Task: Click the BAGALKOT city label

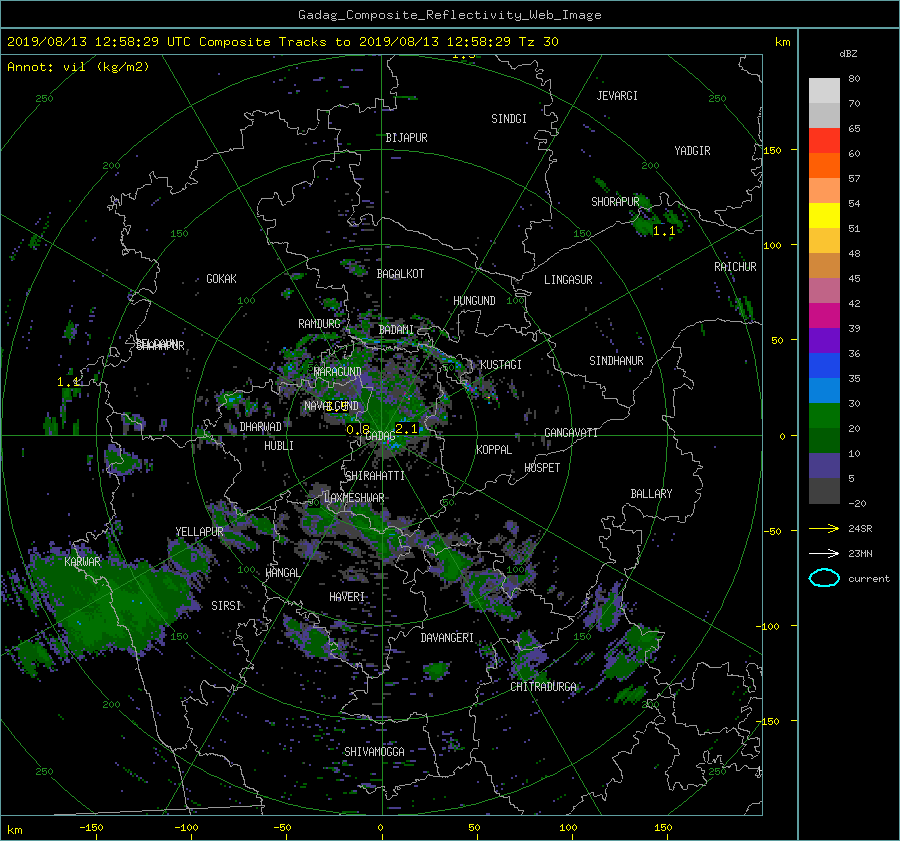Action: click(x=400, y=274)
